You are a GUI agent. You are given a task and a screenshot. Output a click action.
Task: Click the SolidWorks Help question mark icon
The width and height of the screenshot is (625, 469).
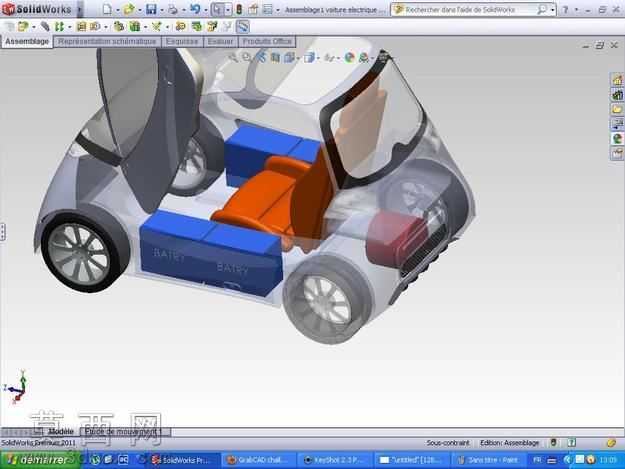click(566, 10)
